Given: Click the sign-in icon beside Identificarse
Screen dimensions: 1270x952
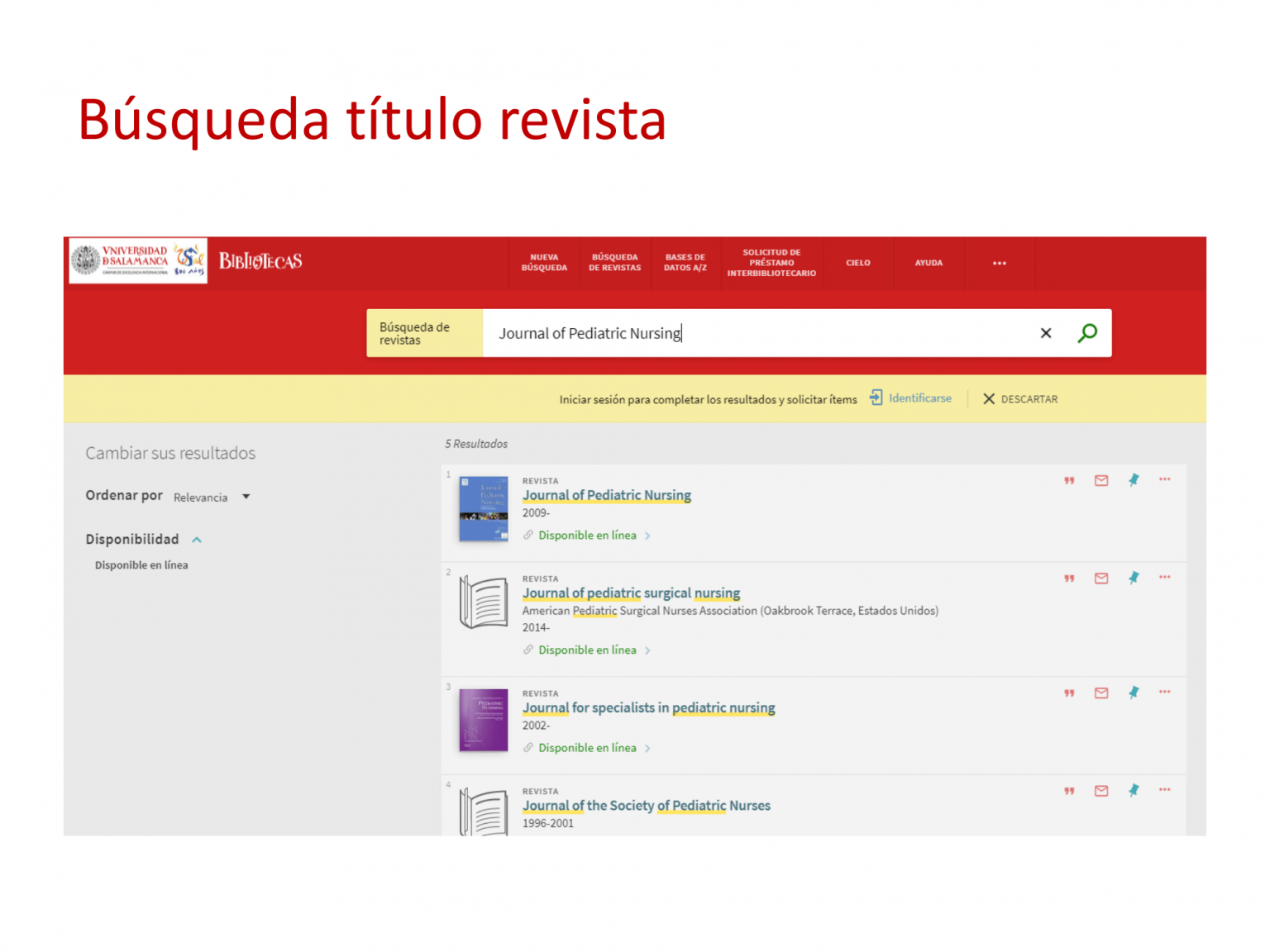Looking at the screenshot, I should tap(876, 398).
